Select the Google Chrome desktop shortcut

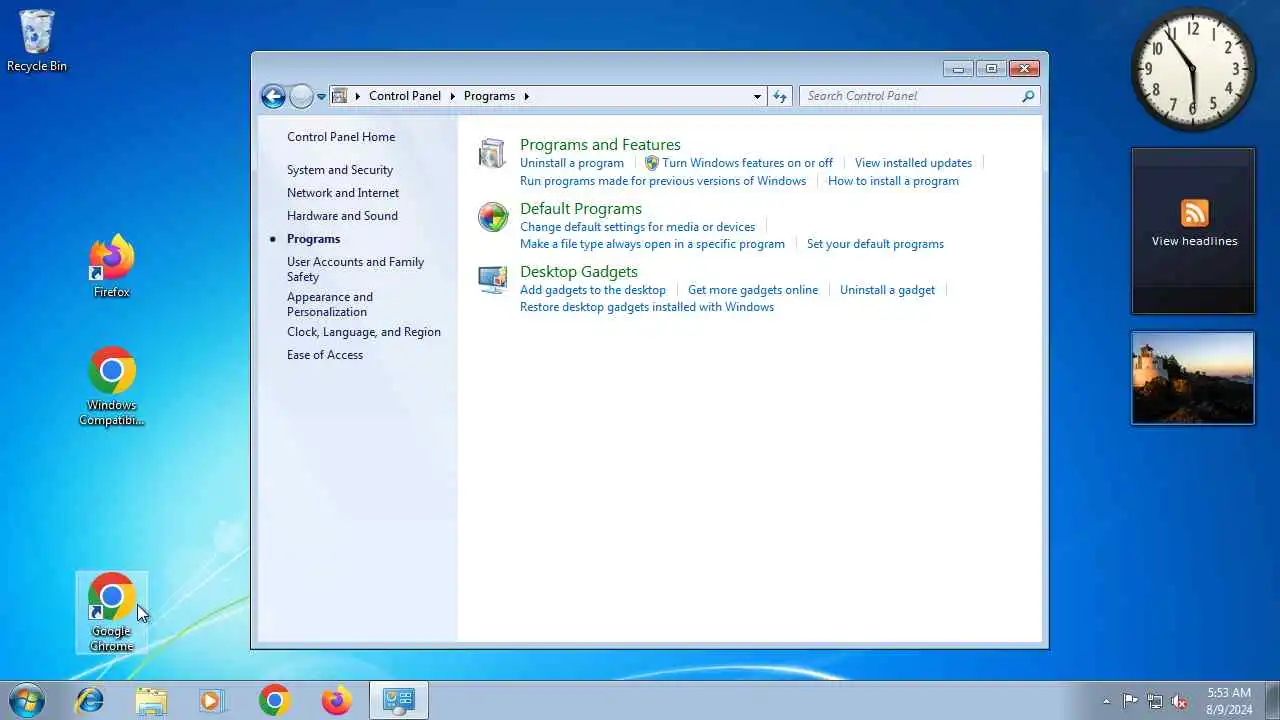[112, 613]
